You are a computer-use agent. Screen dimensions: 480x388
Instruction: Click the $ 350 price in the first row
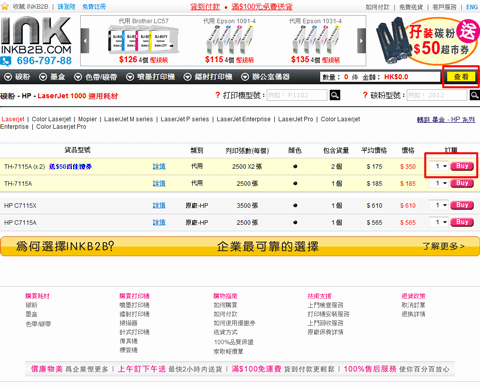point(408,166)
